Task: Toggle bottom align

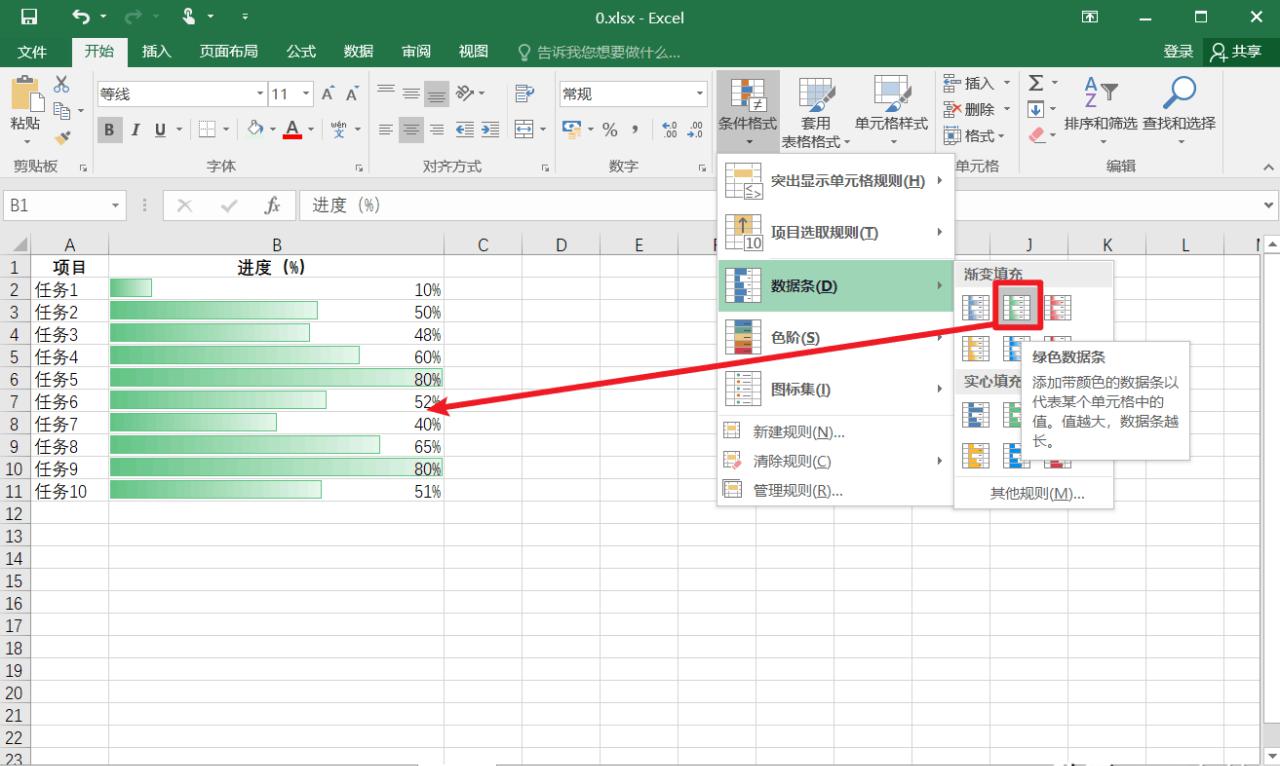Action: 437,93
